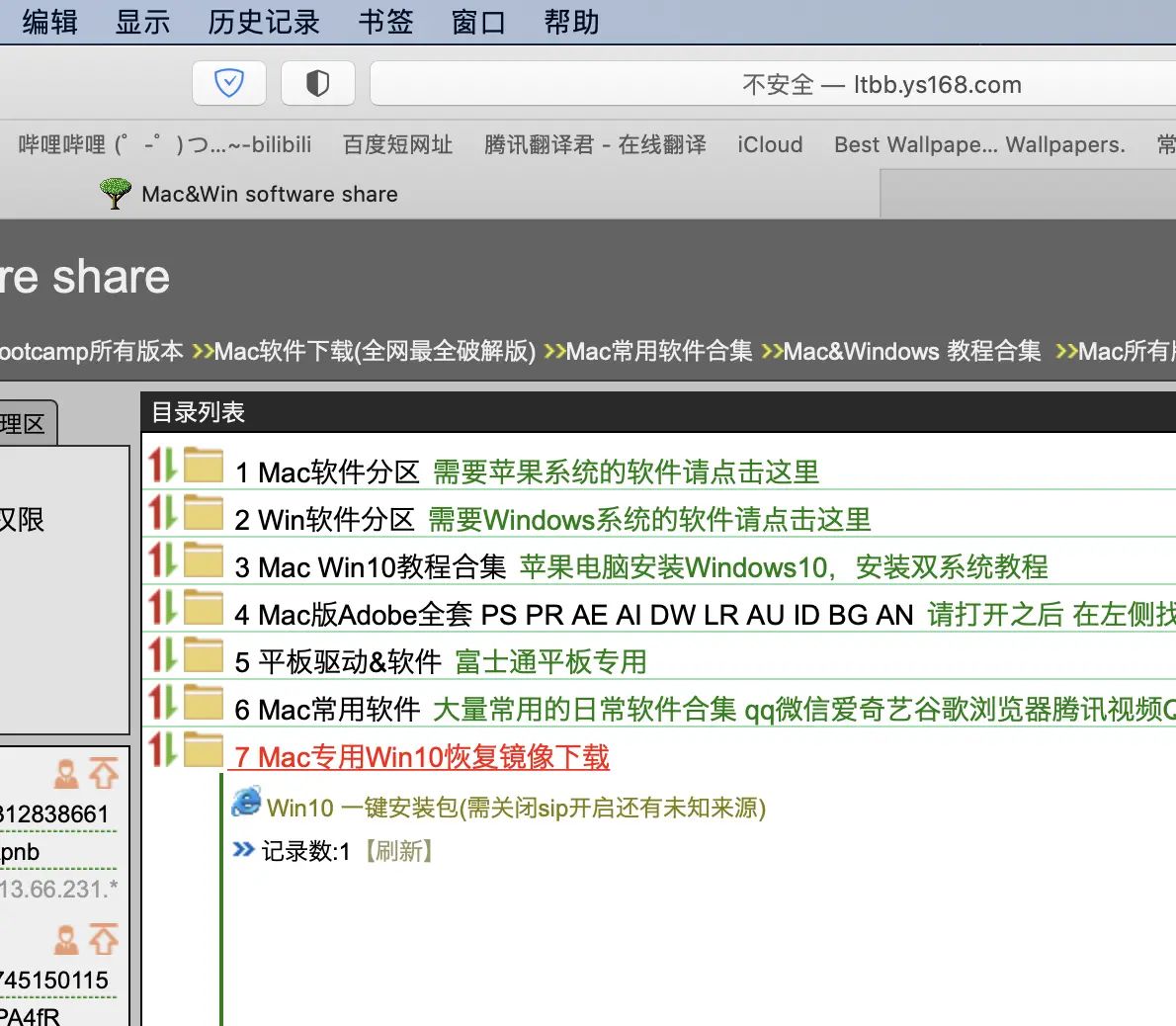The width and height of the screenshot is (1176, 1026).
Task: Click the sort arrows icon beside 1 Mac软件分区
Action: tap(162, 465)
